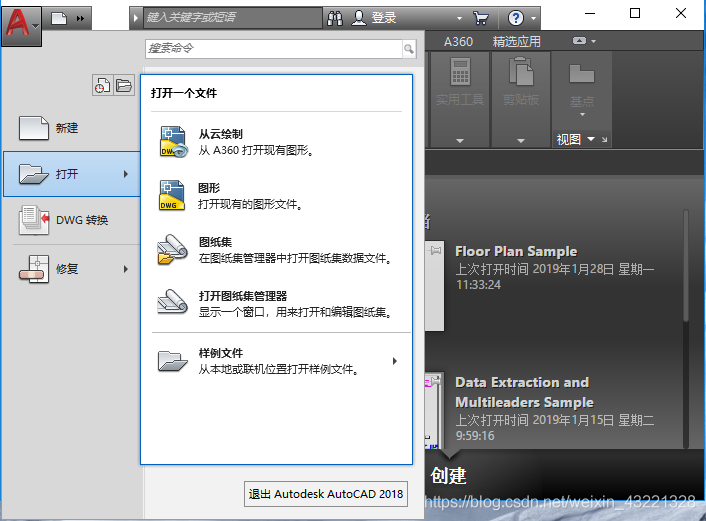Click the ribbon minimize toggle button
The width and height of the screenshot is (706, 521).
579,41
